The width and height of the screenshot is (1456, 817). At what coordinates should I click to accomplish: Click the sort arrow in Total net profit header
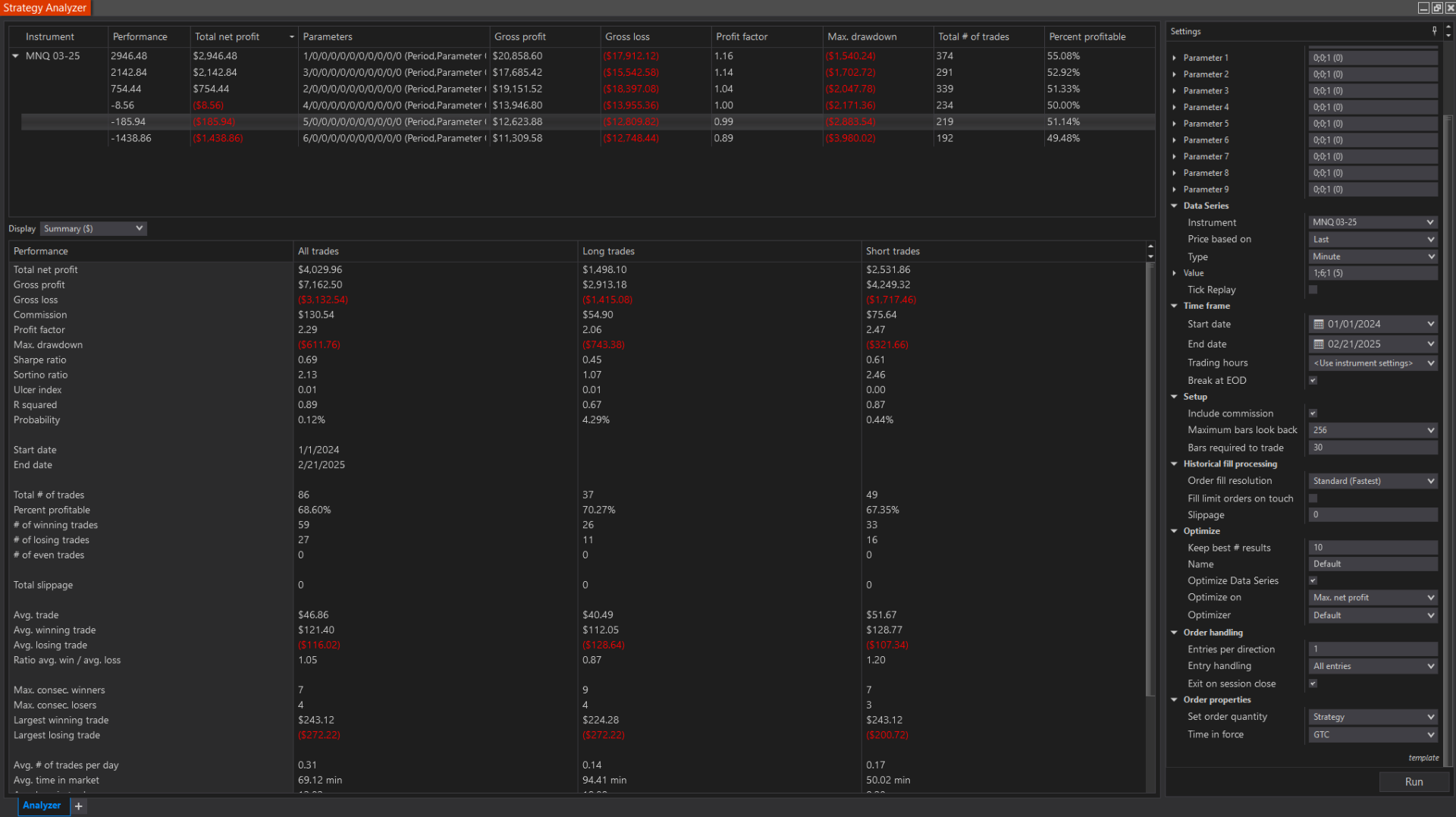[291, 37]
